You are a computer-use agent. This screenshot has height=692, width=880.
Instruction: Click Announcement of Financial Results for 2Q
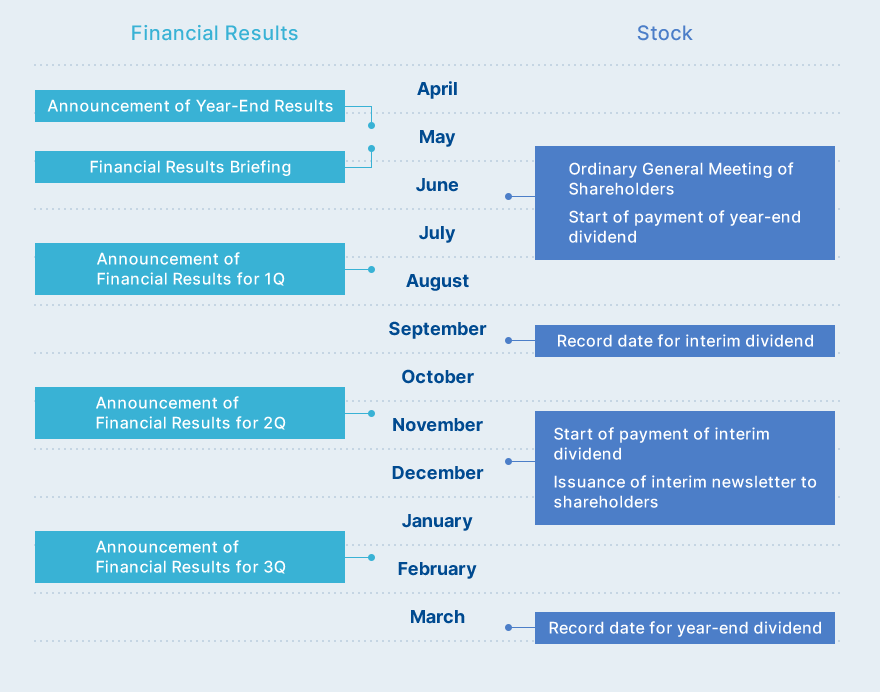[x=190, y=413]
